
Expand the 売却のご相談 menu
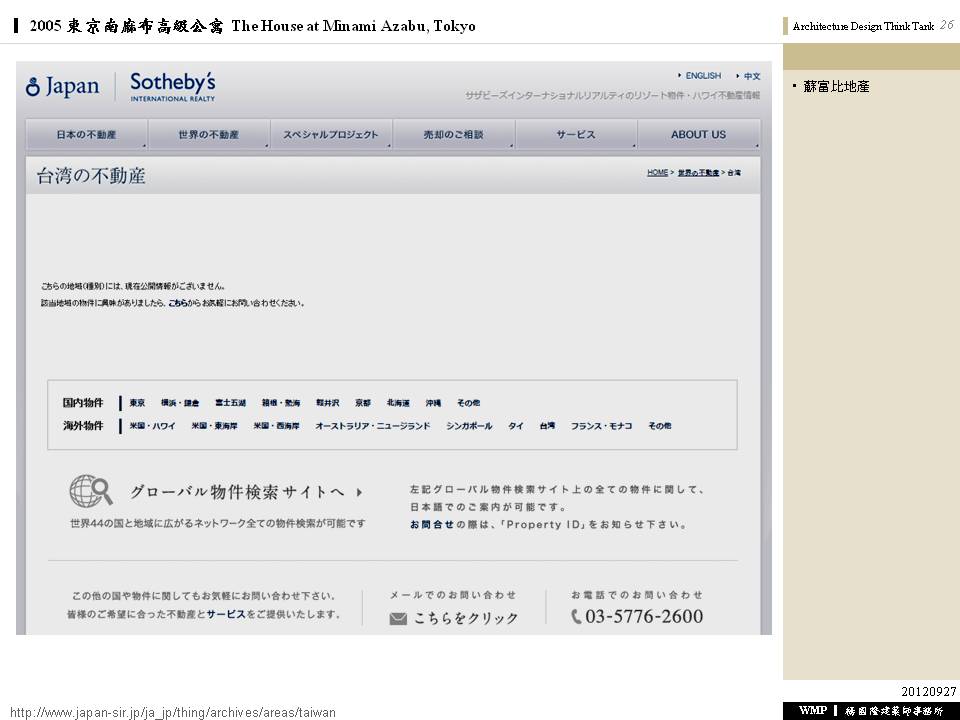(453, 135)
